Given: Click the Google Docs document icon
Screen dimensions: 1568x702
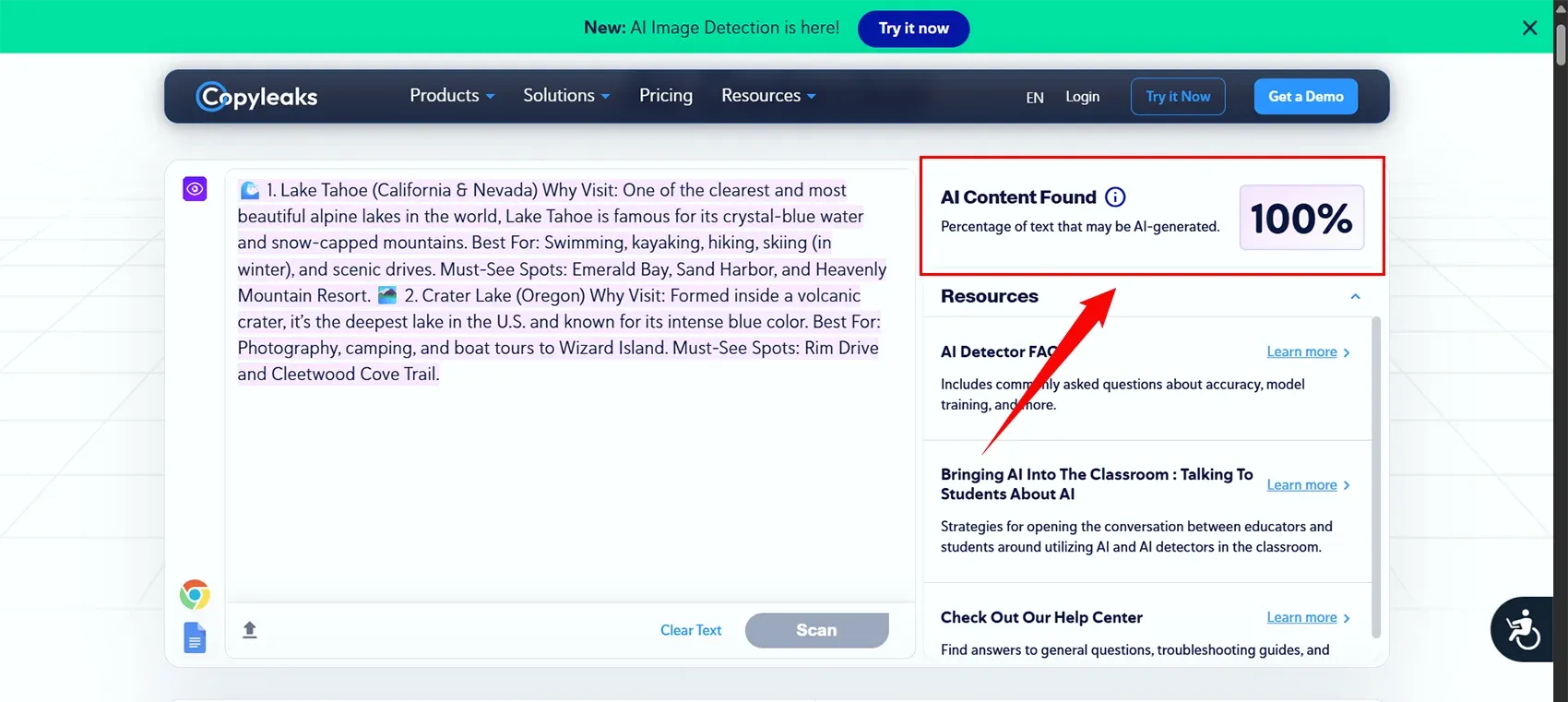Looking at the screenshot, I should coord(195,637).
